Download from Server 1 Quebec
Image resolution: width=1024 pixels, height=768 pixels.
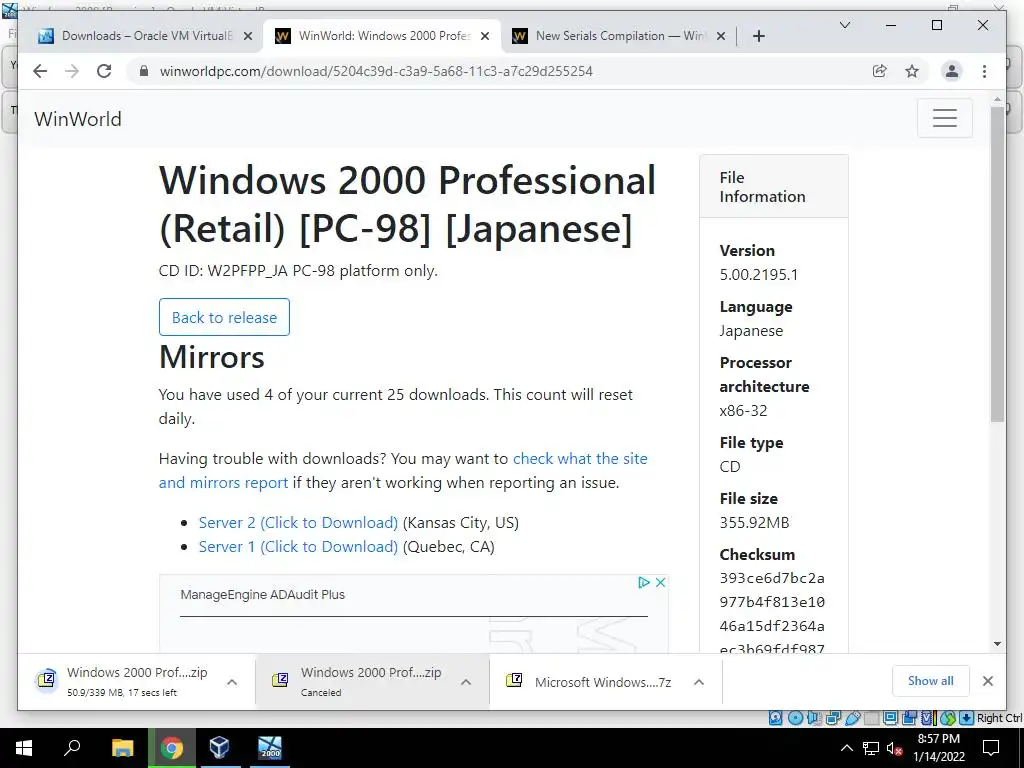tap(298, 547)
